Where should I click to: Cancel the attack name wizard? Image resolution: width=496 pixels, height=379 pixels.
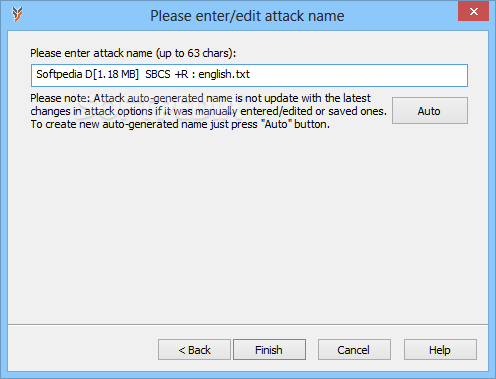[x=354, y=350]
